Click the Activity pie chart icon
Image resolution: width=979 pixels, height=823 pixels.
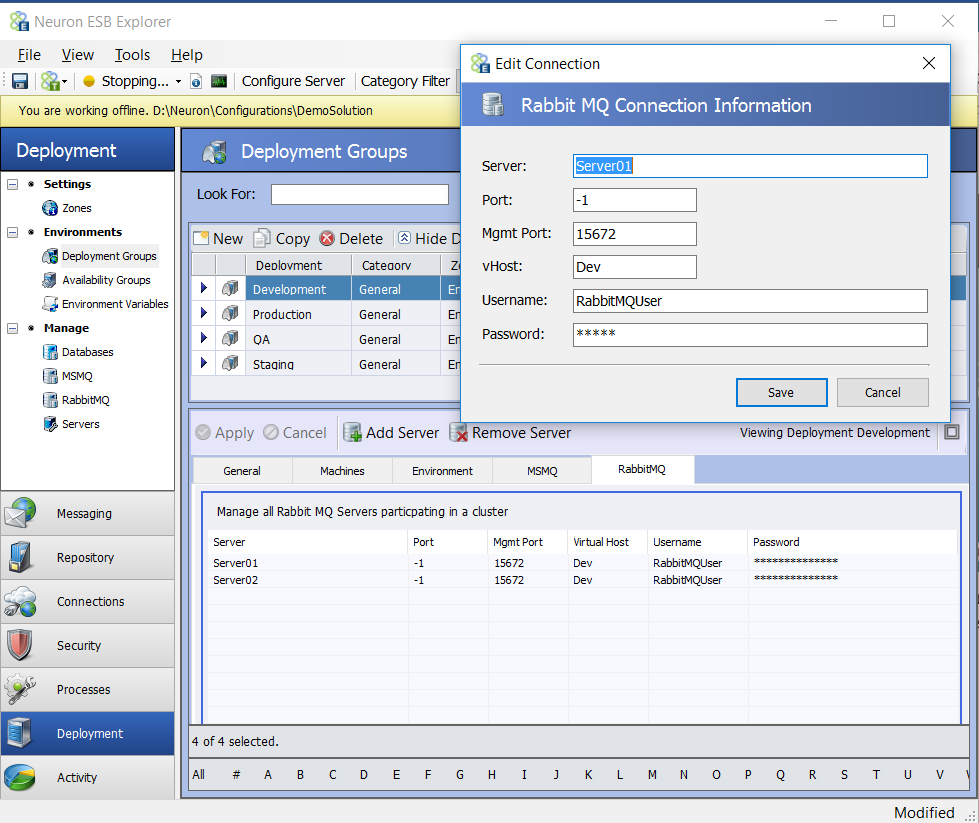tap(20, 777)
